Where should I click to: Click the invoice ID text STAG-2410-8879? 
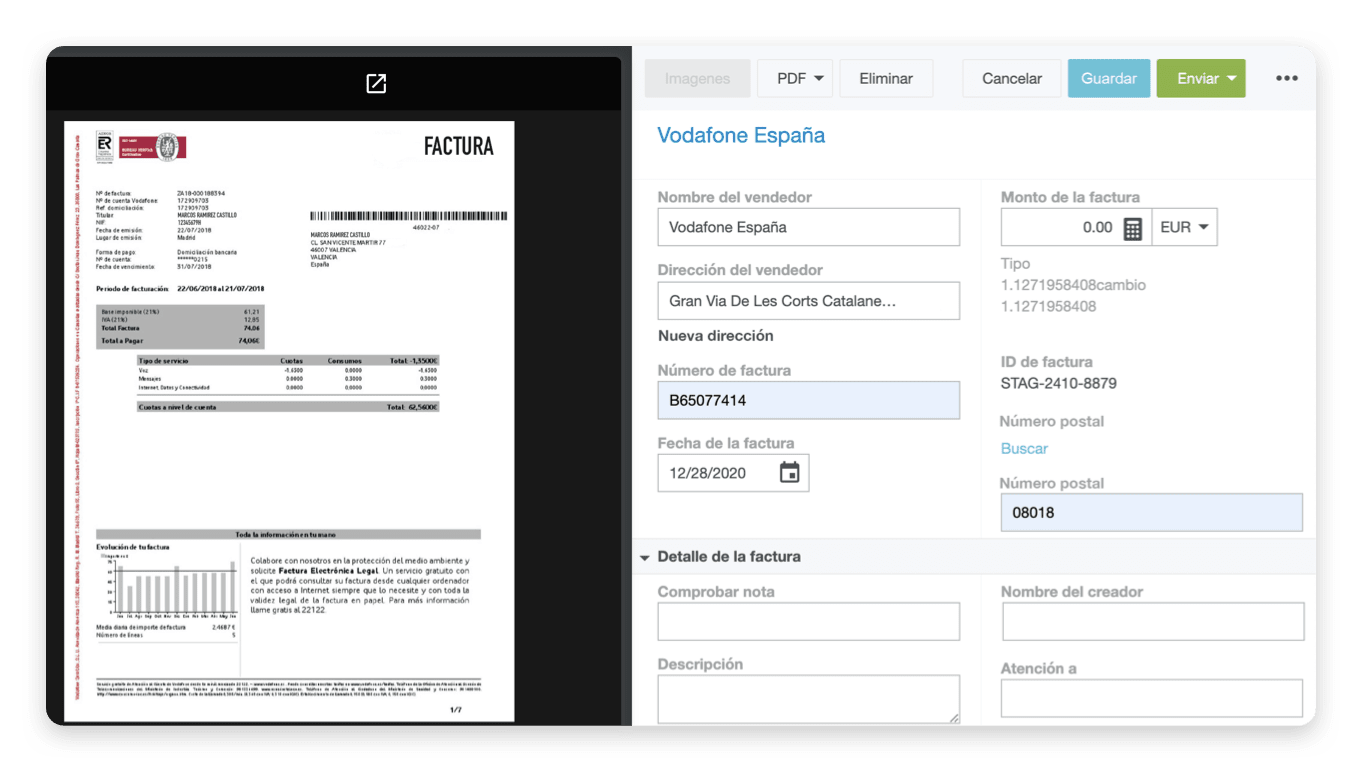[1059, 383]
